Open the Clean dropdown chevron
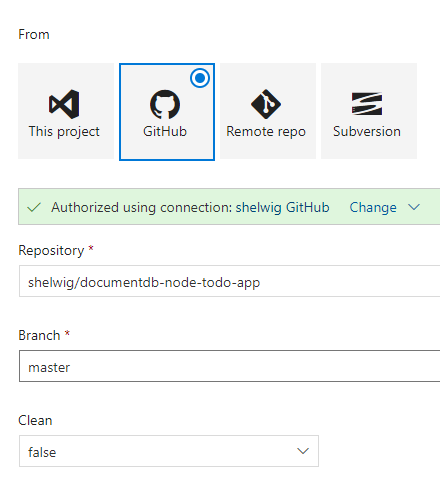 tap(303, 451)
